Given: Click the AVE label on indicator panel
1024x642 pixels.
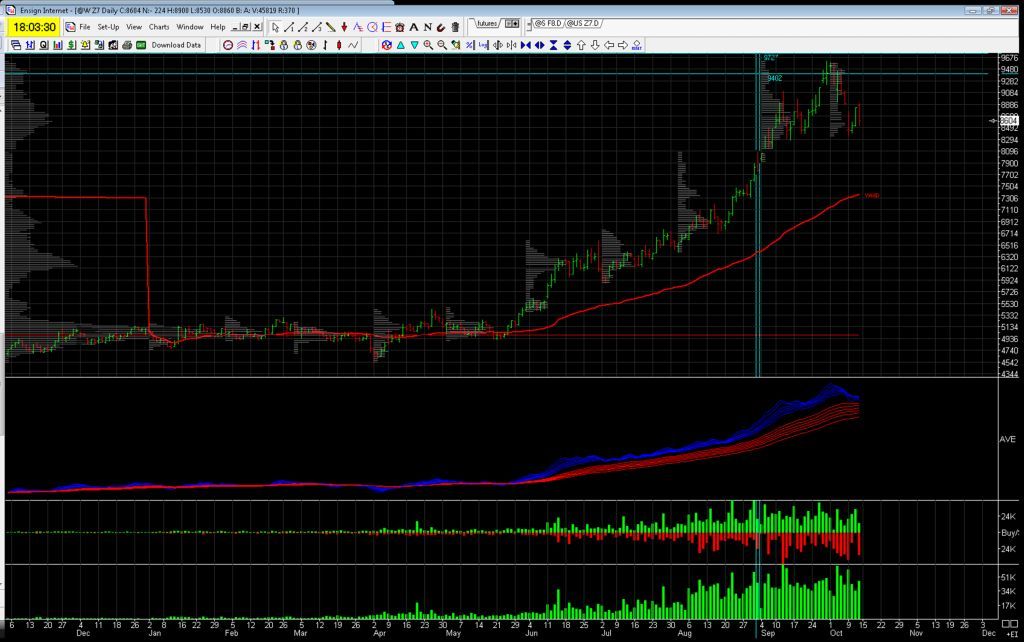Looking at the screenshot, I should point(1008,440).
